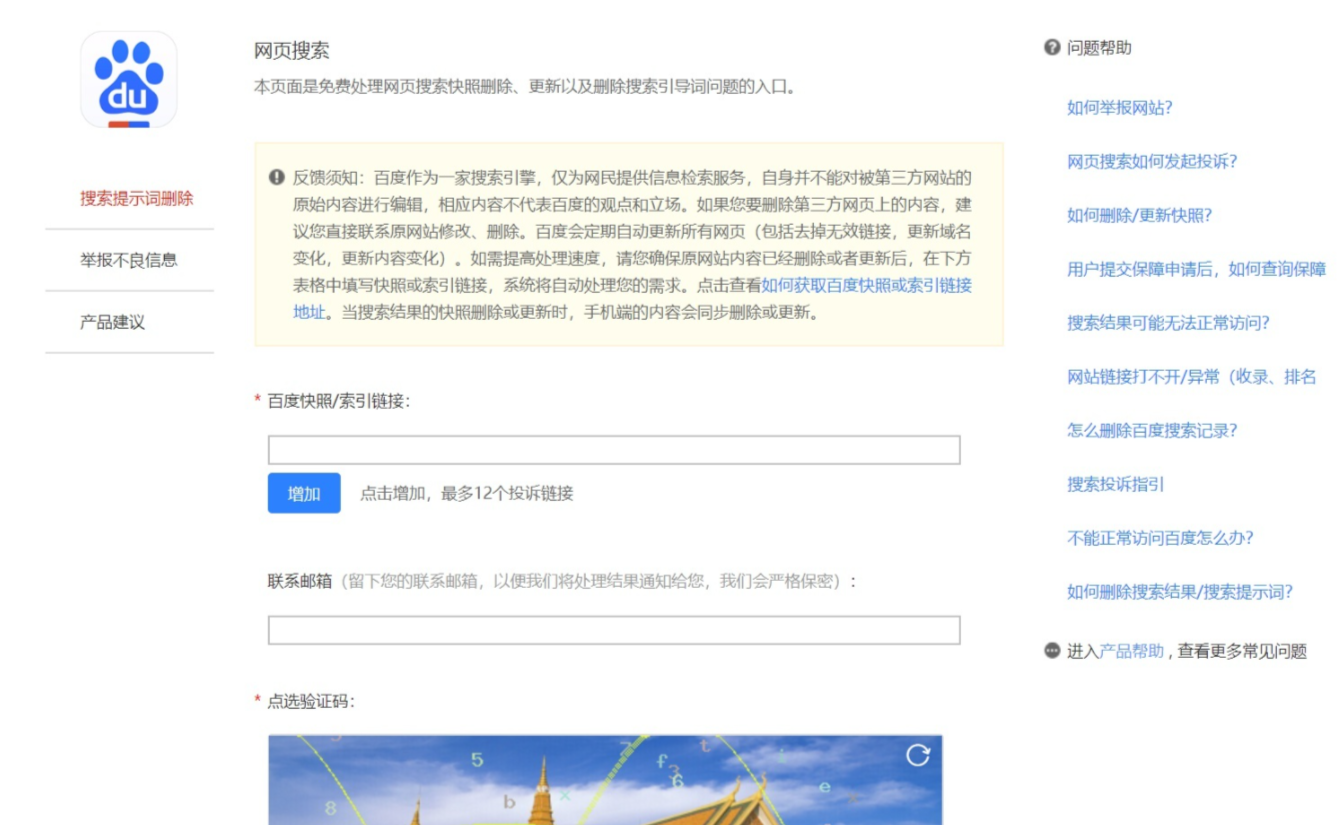Viewport: 1343px width, 825px height.
Task: Open help link 用户提交保障申请后，如何查询保障
Action: [x=1197, y=269]
